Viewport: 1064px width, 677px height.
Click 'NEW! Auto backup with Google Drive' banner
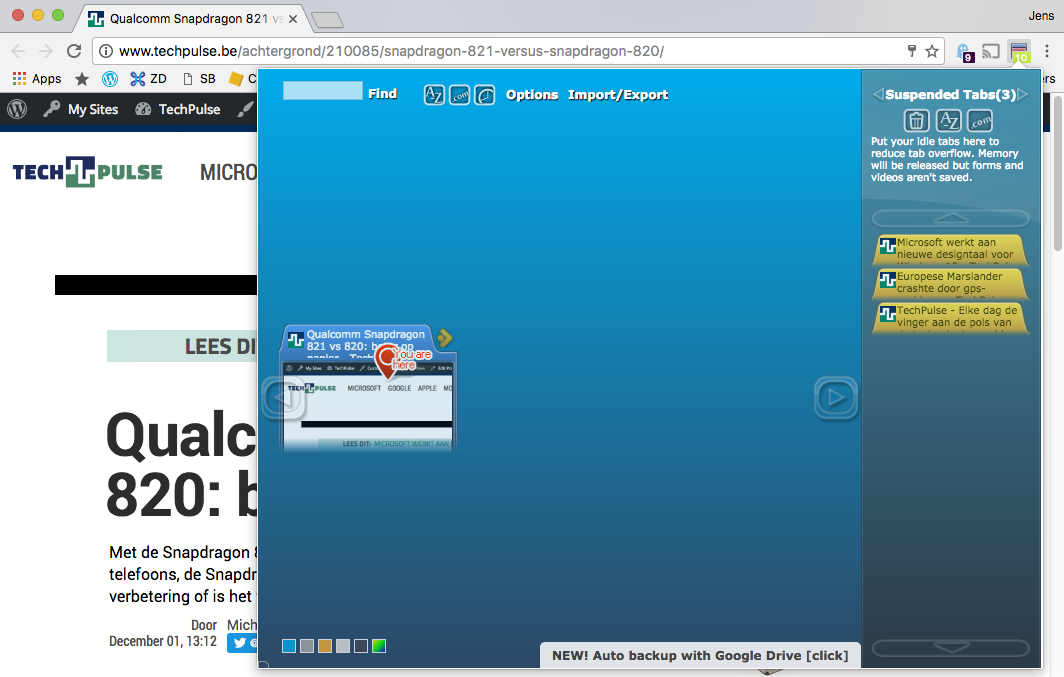pyautogui.click(x=700, y=655)
